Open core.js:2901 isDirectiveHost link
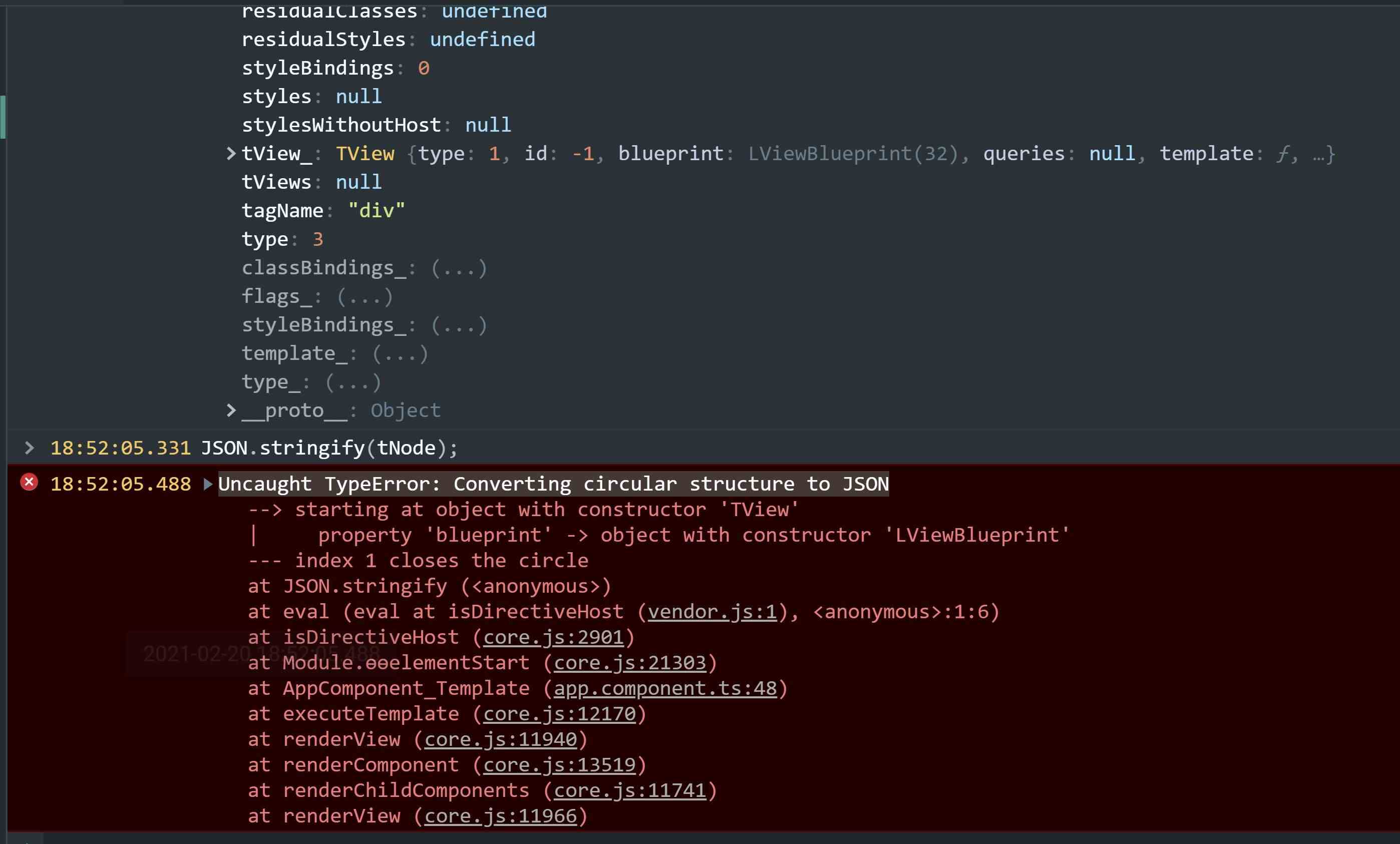This screenshot has width=1400, height=844. coord(553,637)
